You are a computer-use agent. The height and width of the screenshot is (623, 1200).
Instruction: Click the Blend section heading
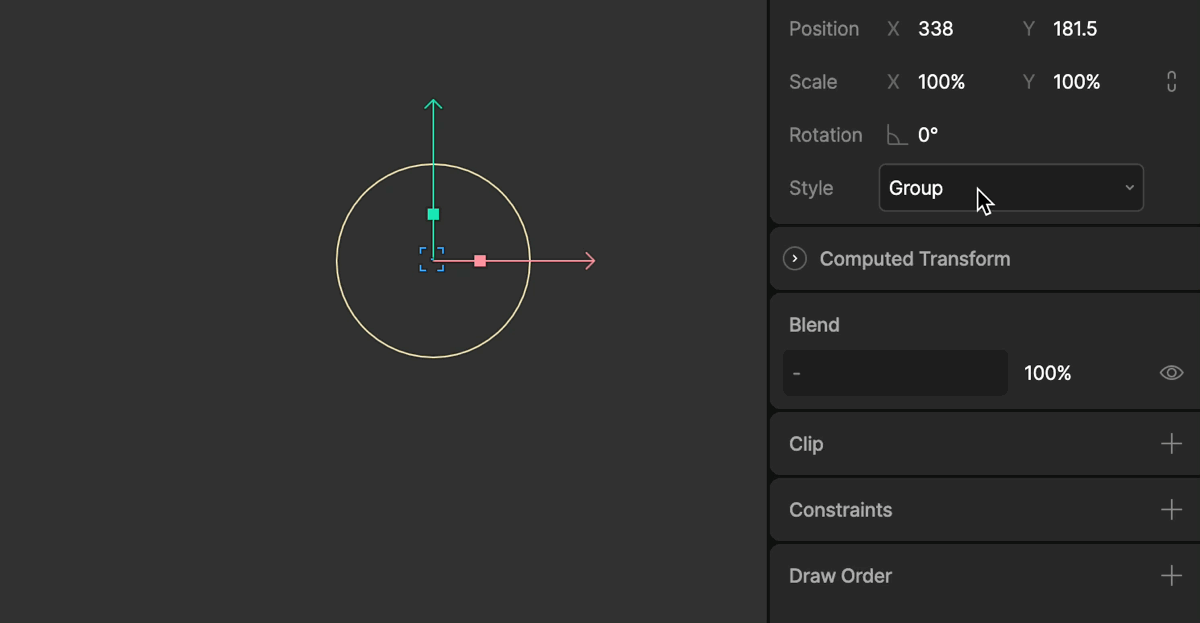point(814,325)
